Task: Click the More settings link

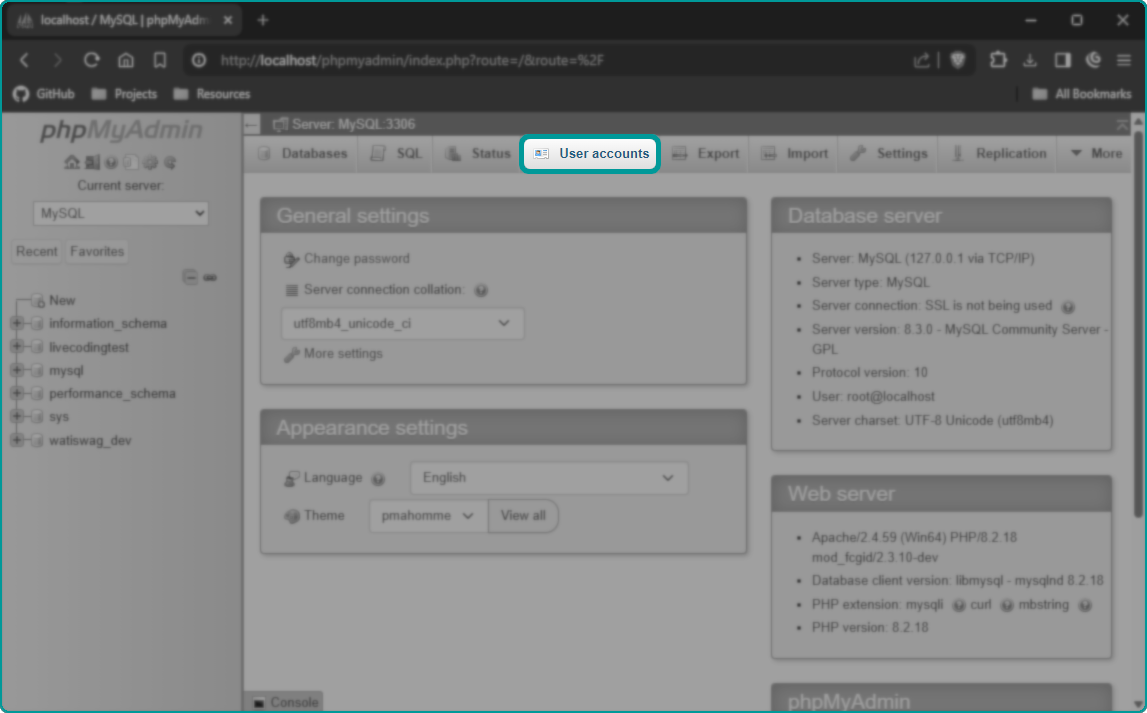Action: pyautogui.click(x=343, y=354)
